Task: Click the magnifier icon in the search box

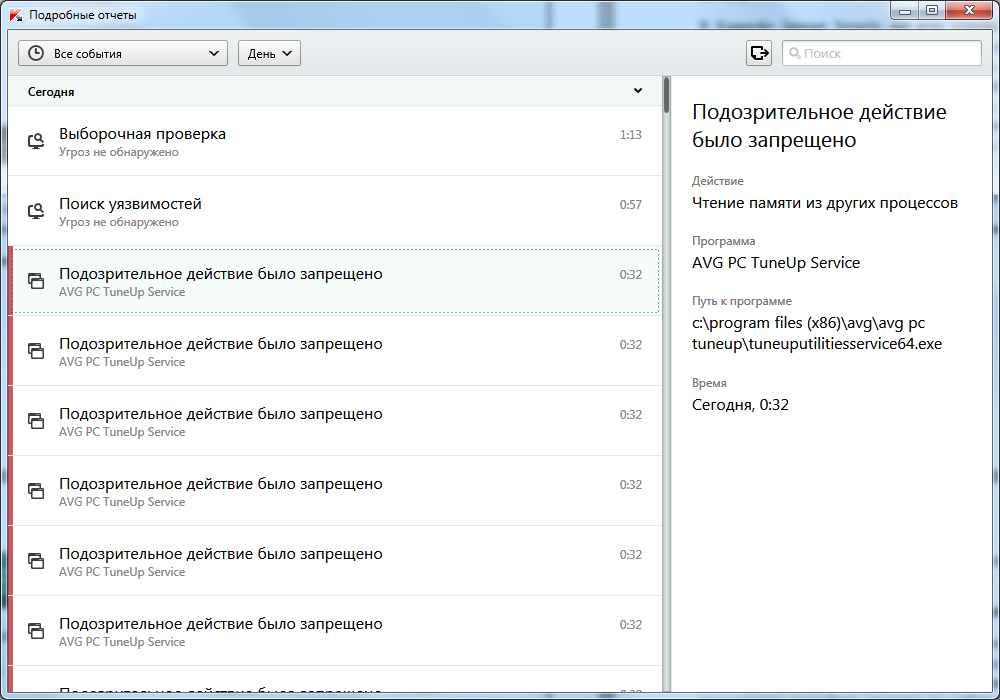Action: 794,53
